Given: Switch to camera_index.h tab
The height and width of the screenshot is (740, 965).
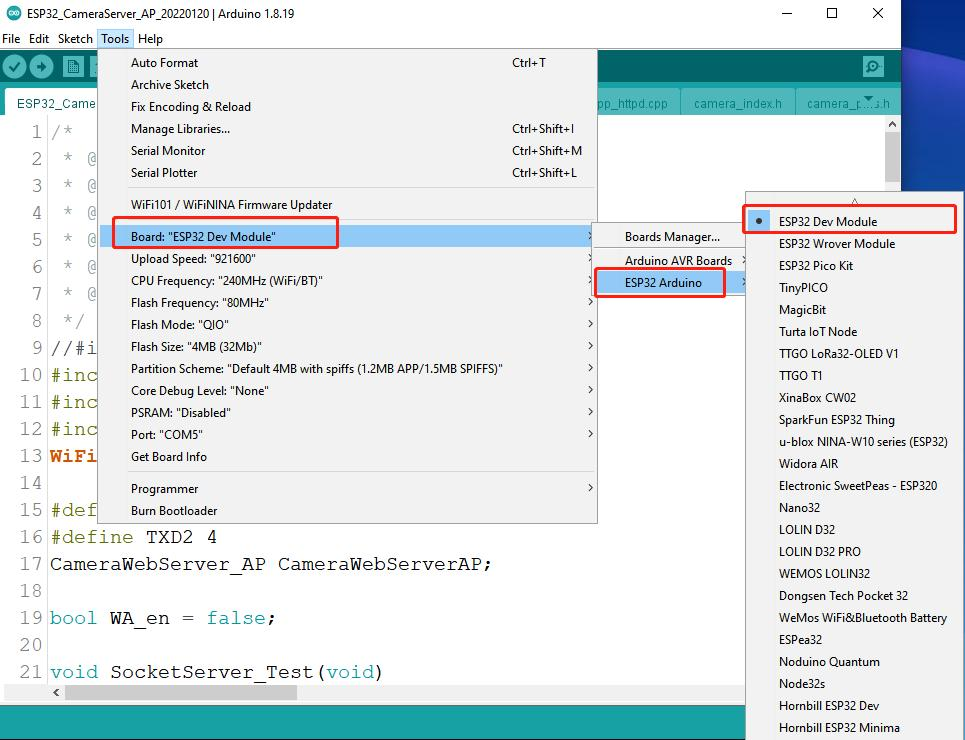Looking at the screenshot, I should 737,103.
